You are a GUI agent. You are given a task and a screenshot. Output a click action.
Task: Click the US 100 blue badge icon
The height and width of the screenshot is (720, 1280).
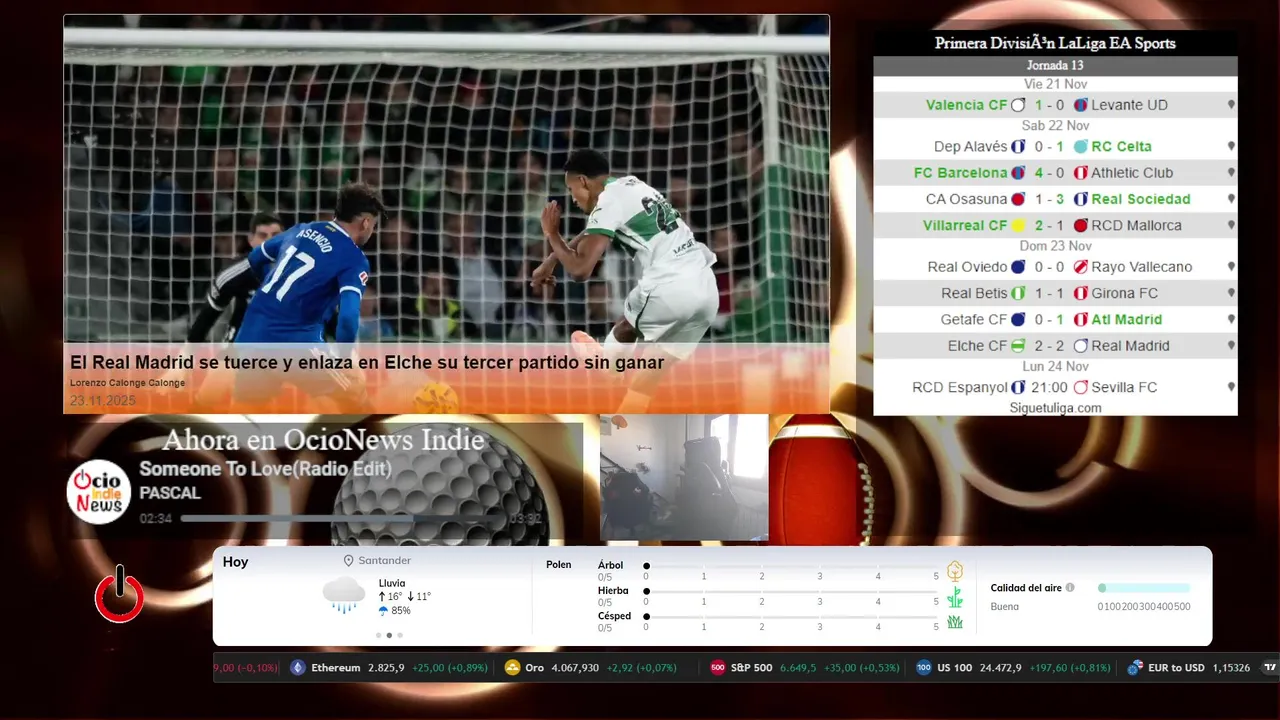point(923,668)
